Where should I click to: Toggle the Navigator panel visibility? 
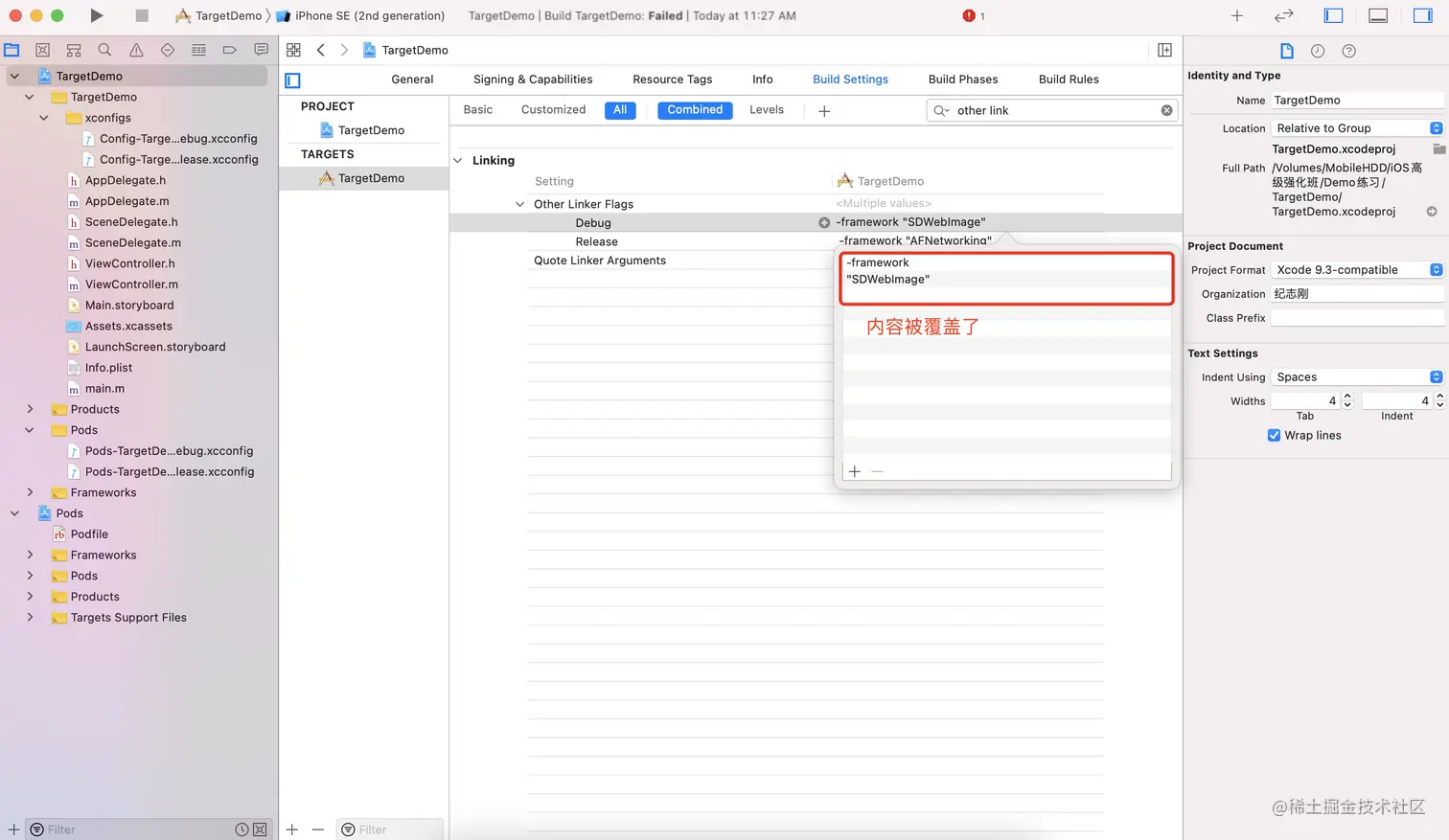click(1333, 15)
